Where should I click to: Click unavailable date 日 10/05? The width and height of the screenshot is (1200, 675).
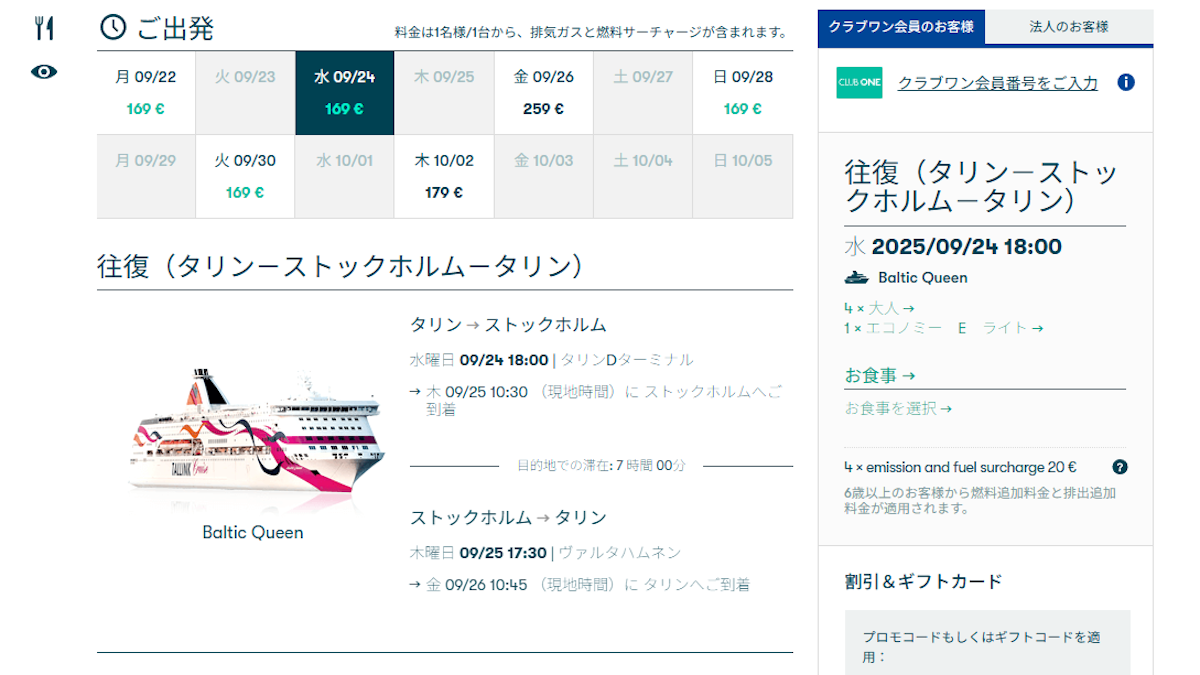click(743, 177)
